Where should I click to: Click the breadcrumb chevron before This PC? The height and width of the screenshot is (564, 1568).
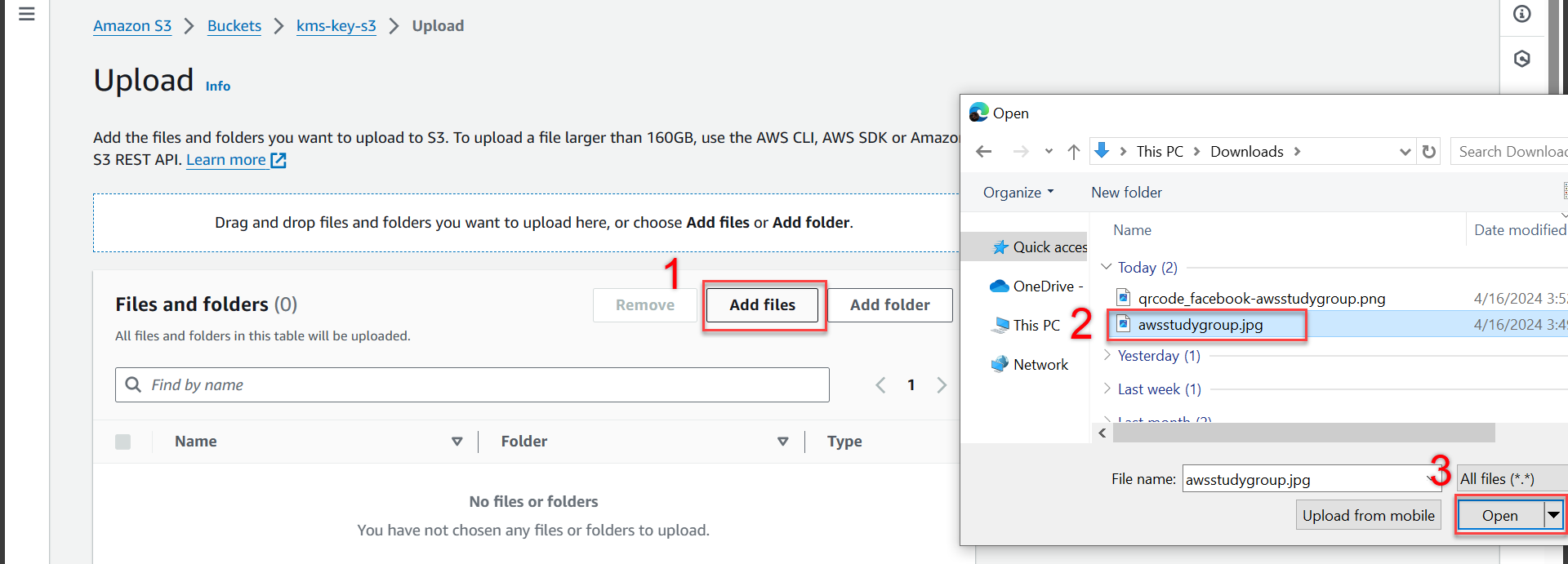tap(1124, 152)
